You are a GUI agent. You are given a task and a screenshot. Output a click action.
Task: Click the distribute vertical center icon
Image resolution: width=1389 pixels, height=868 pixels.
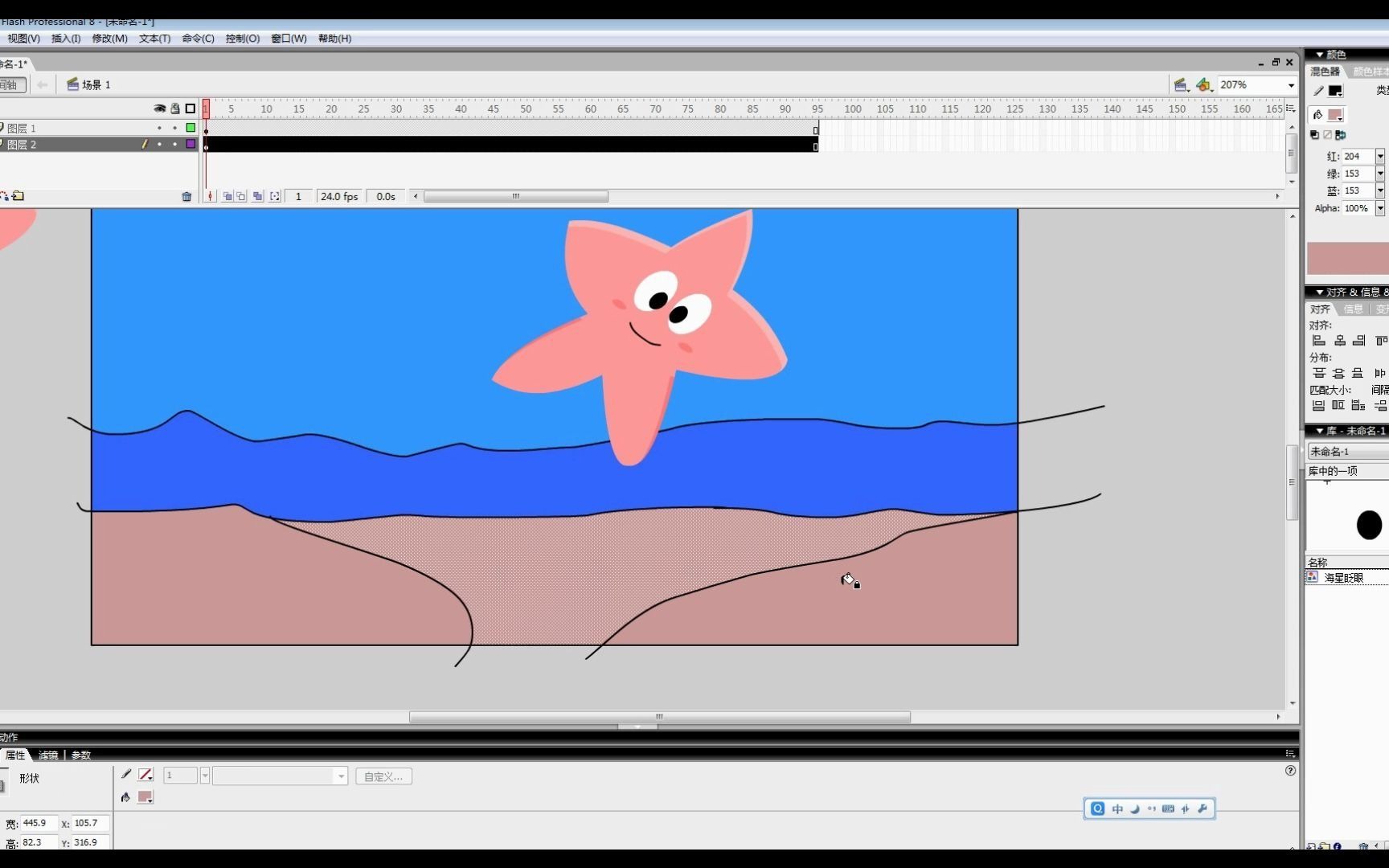[x=1338, y=373]
